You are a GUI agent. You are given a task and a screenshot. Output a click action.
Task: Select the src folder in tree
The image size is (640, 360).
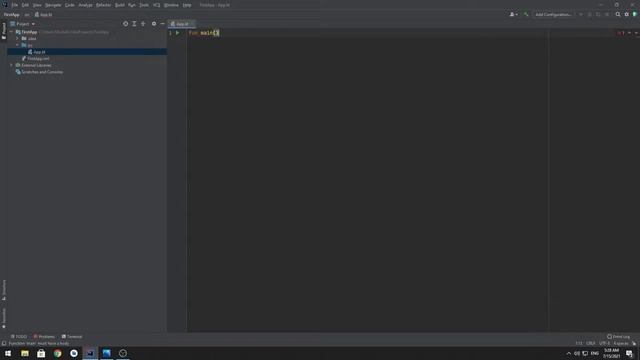pyautogui.click(x=27, y=45)
